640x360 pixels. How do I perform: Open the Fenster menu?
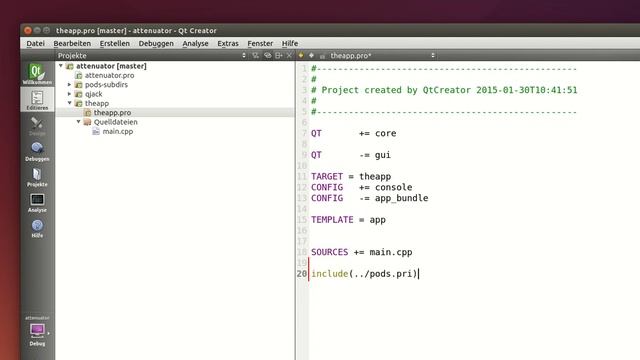pyautogui.click(x=260, y=43)
